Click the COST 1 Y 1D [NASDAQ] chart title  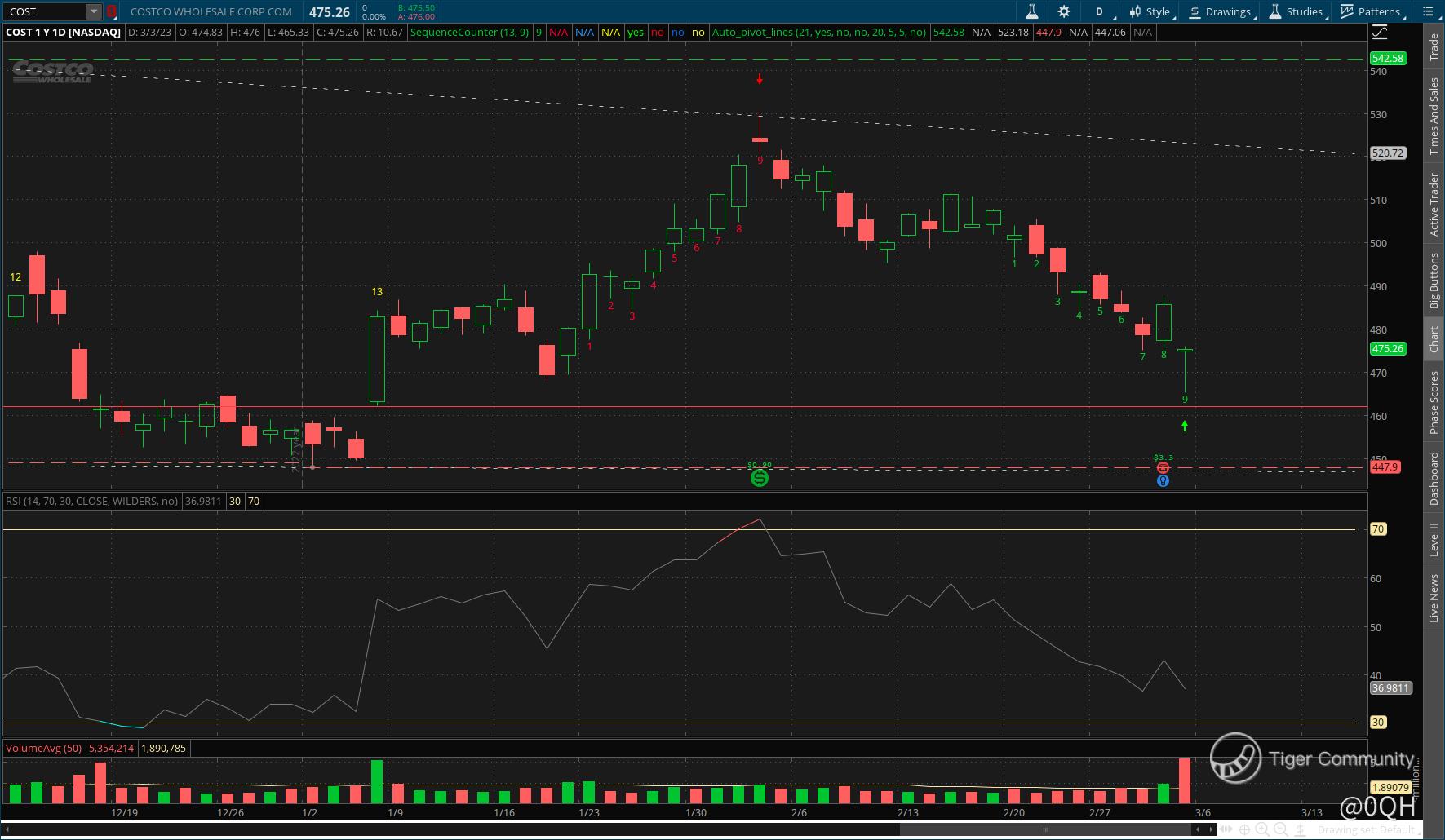click(x=63, y=33)
